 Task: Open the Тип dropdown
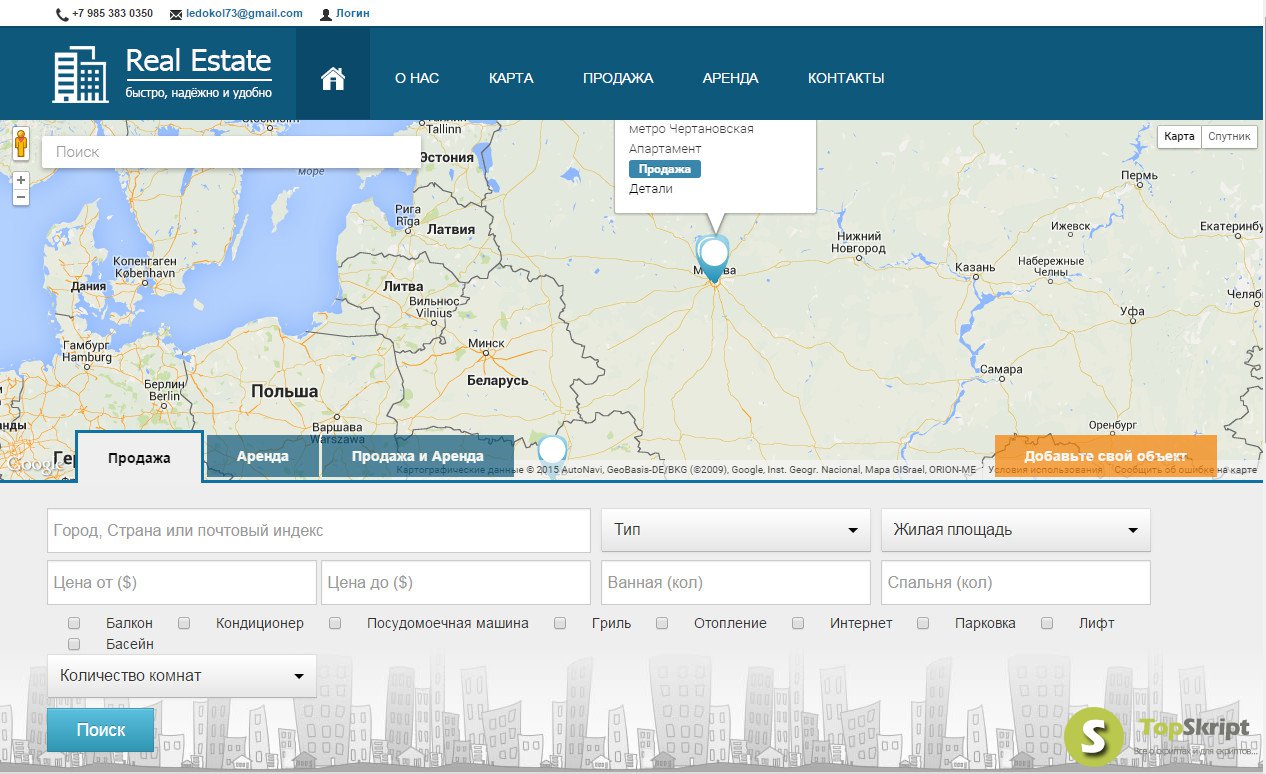tap(736, 530)
